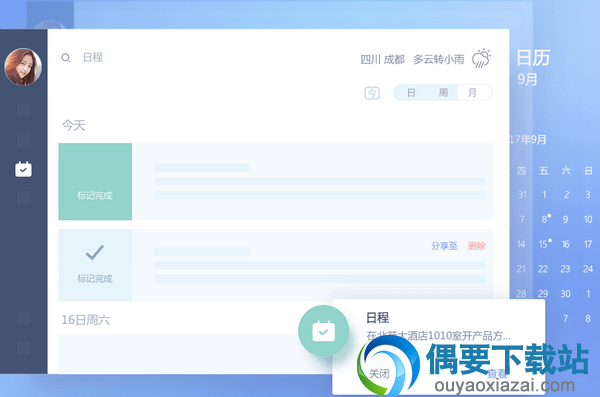The image size is (600, 397).
Task: Click the 16日周六 section heading
Action: click(x=86, y=320)
